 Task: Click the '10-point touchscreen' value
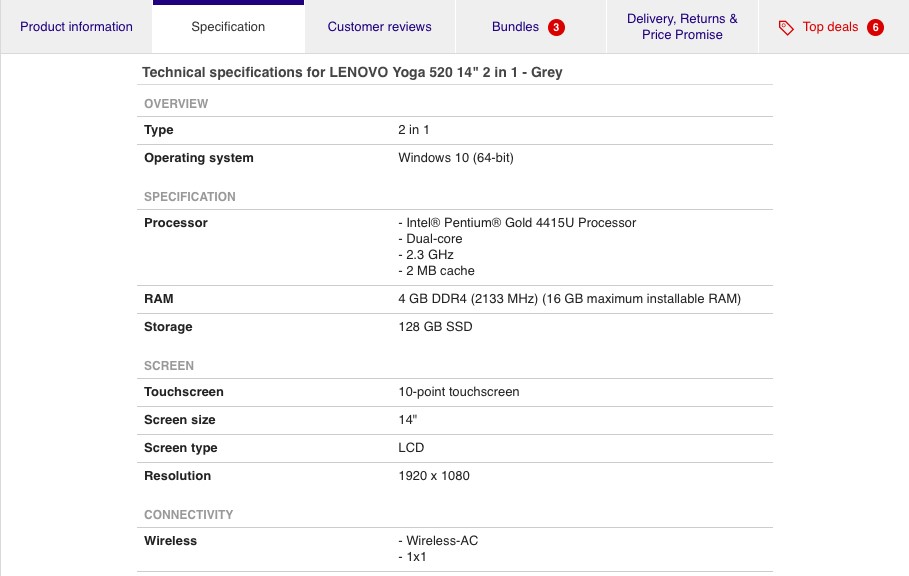pyautogui.click(x=459, y=392)
